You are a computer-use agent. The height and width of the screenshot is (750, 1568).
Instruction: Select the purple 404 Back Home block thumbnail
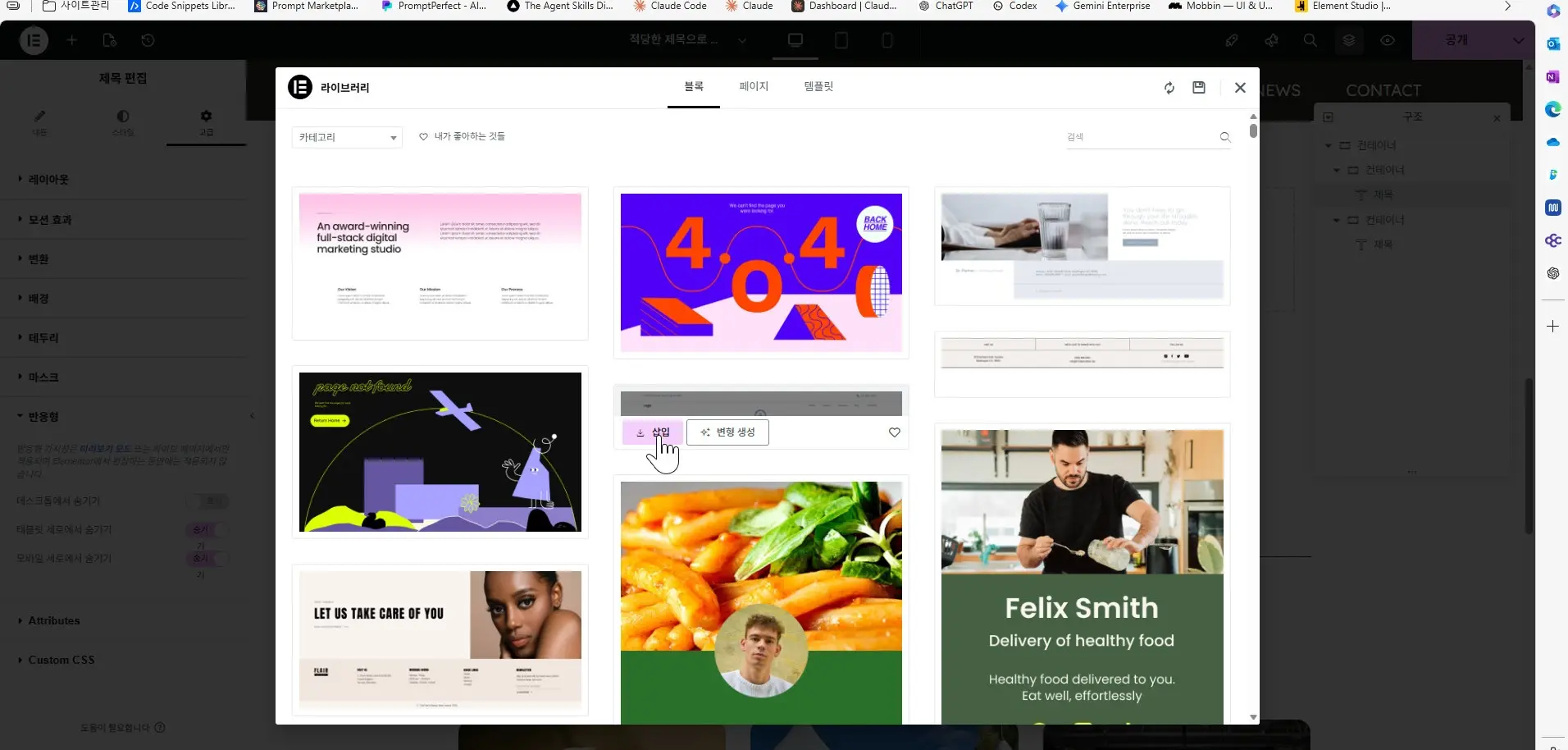tap(761, 272)
